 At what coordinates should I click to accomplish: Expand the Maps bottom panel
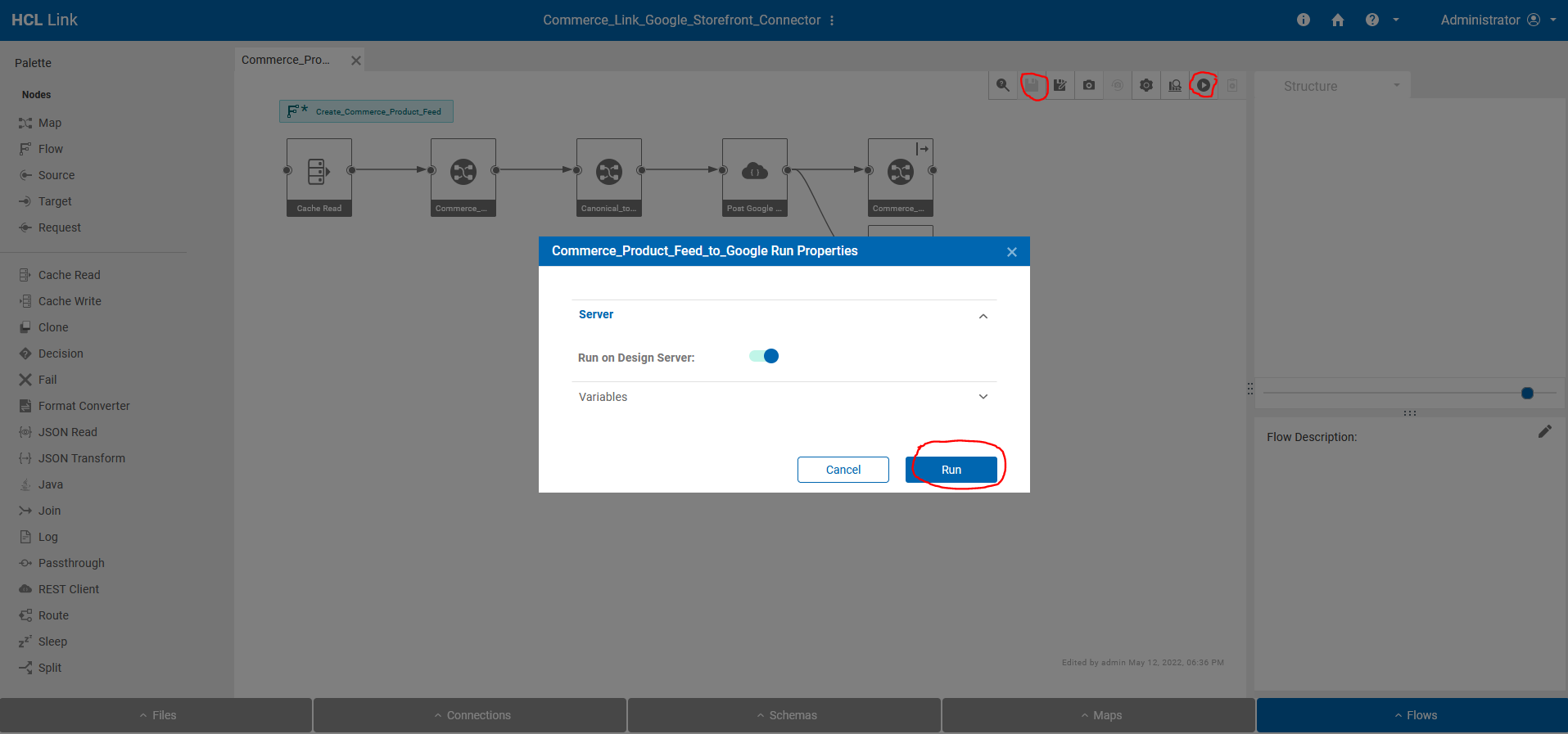pos(1100,715)
